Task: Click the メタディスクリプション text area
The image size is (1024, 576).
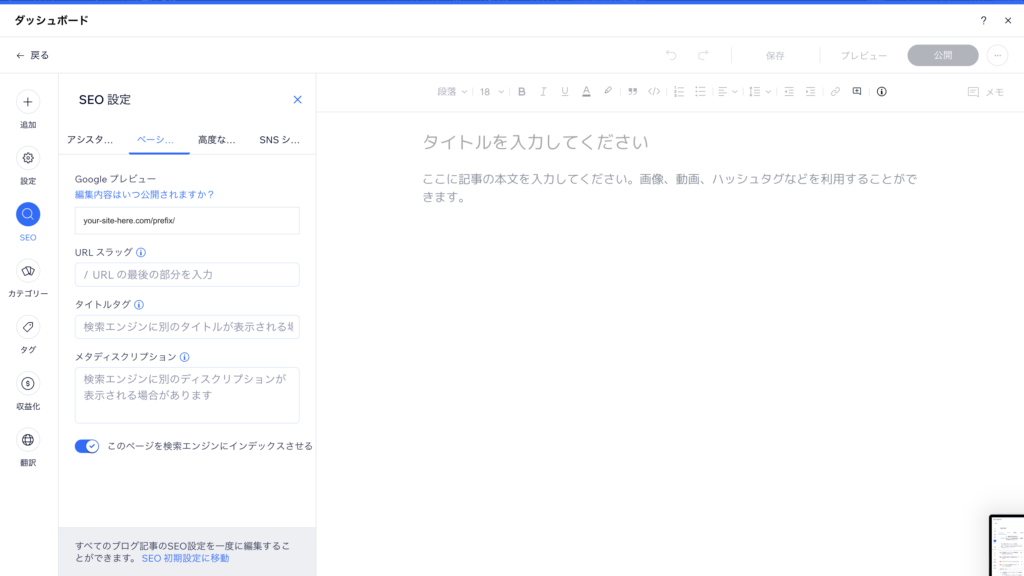Action: [x=187, y=395]
